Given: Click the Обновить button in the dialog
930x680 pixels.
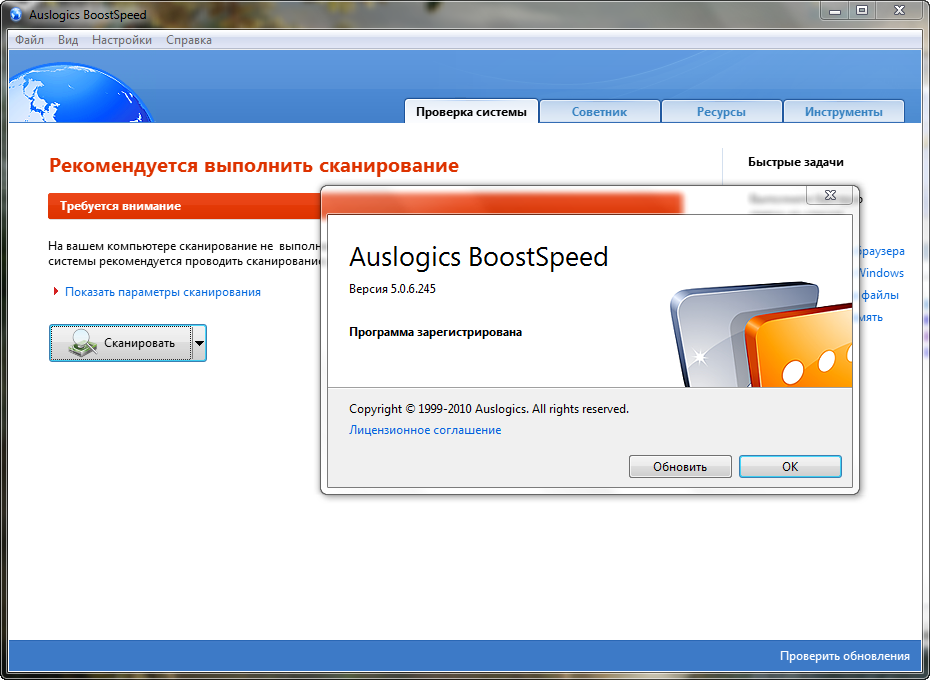Looking at the screenshot, I should point(680,466).
